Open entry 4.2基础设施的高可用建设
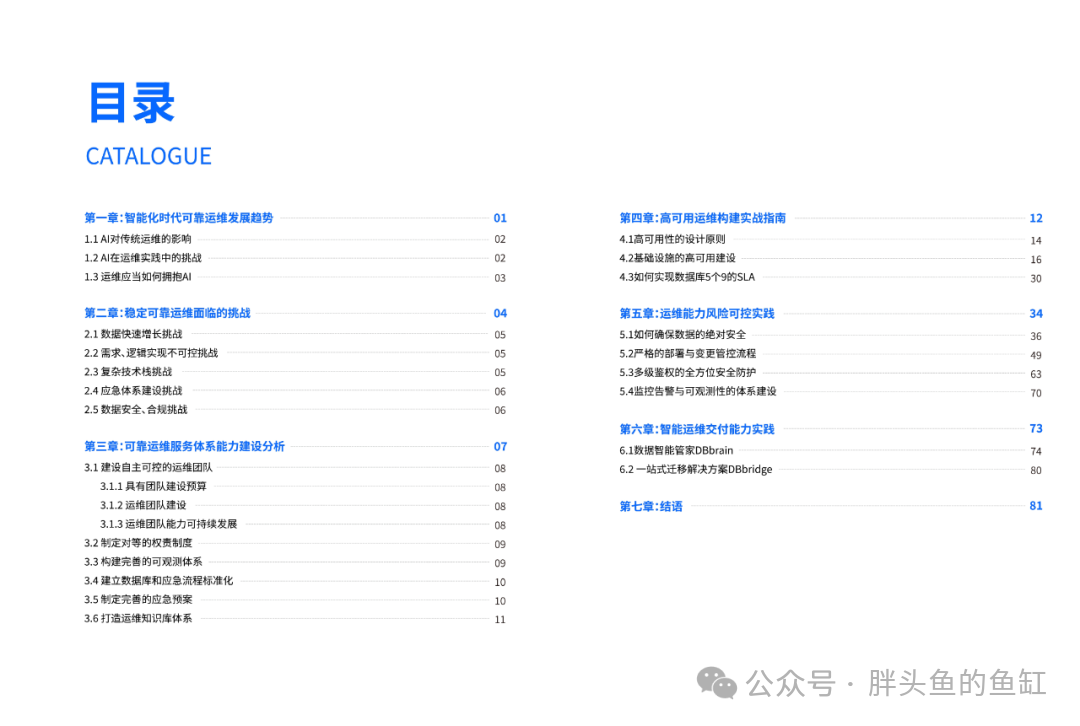This screenshot has width=1080, height=726. click(677, 258)
